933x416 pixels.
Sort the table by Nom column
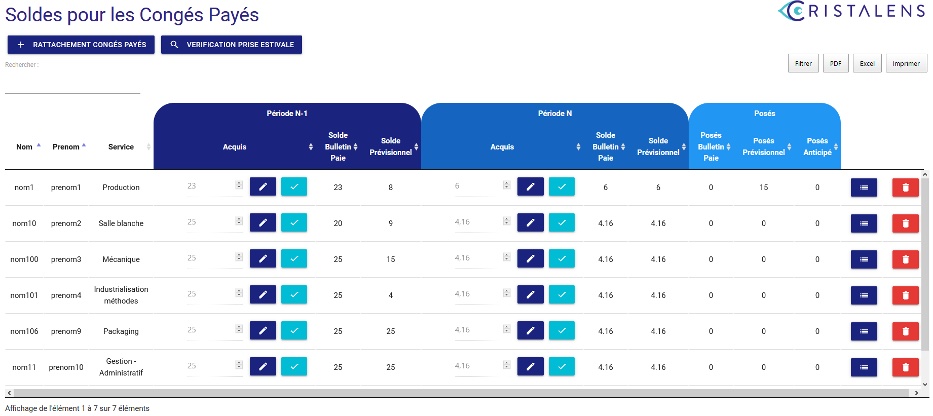click(25, 147)
